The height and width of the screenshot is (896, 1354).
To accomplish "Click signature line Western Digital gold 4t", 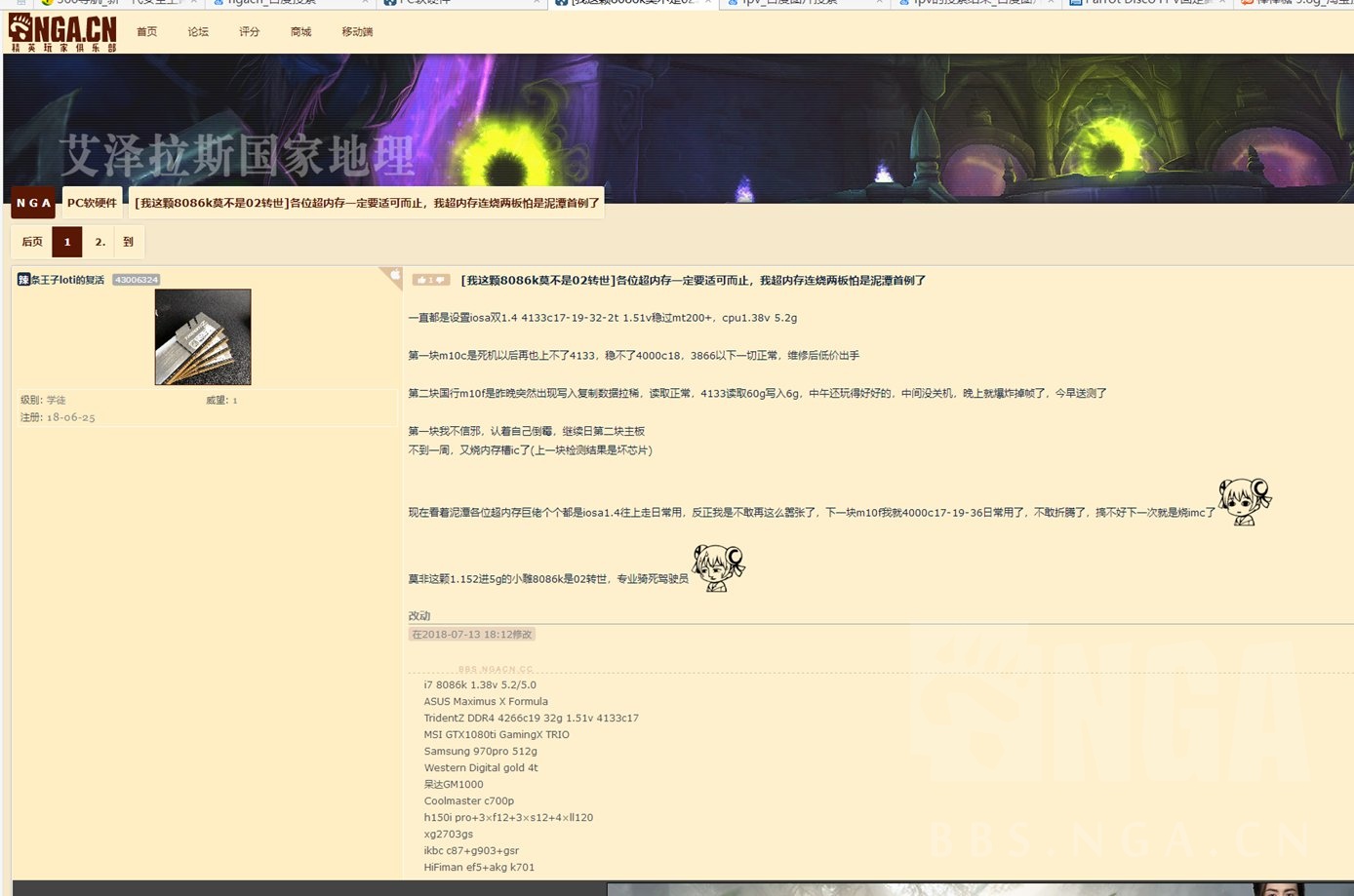I will point(481,767).
